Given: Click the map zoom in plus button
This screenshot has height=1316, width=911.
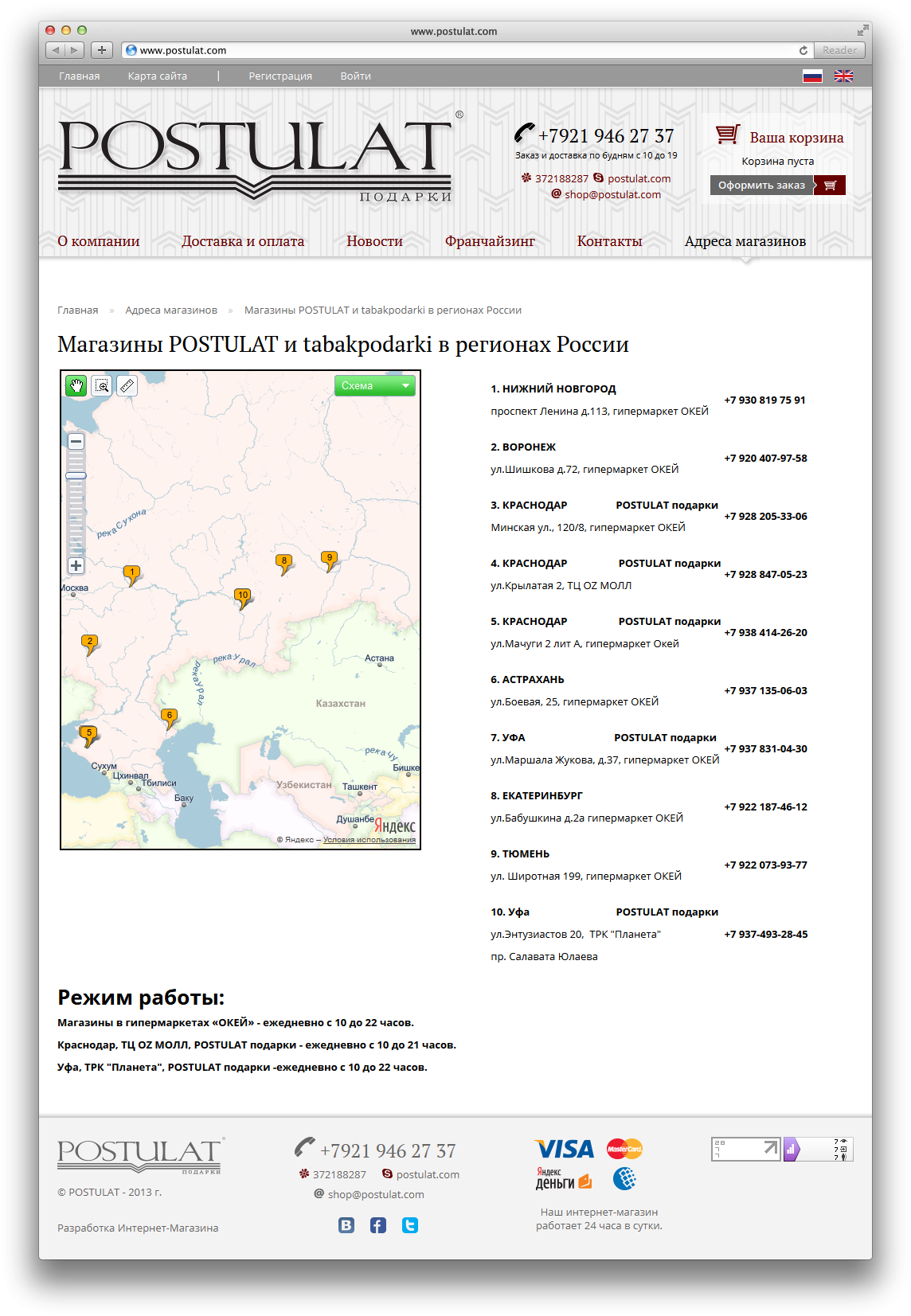Looking at the screenshot, I should pyautogui.click(x=76, y=565).
